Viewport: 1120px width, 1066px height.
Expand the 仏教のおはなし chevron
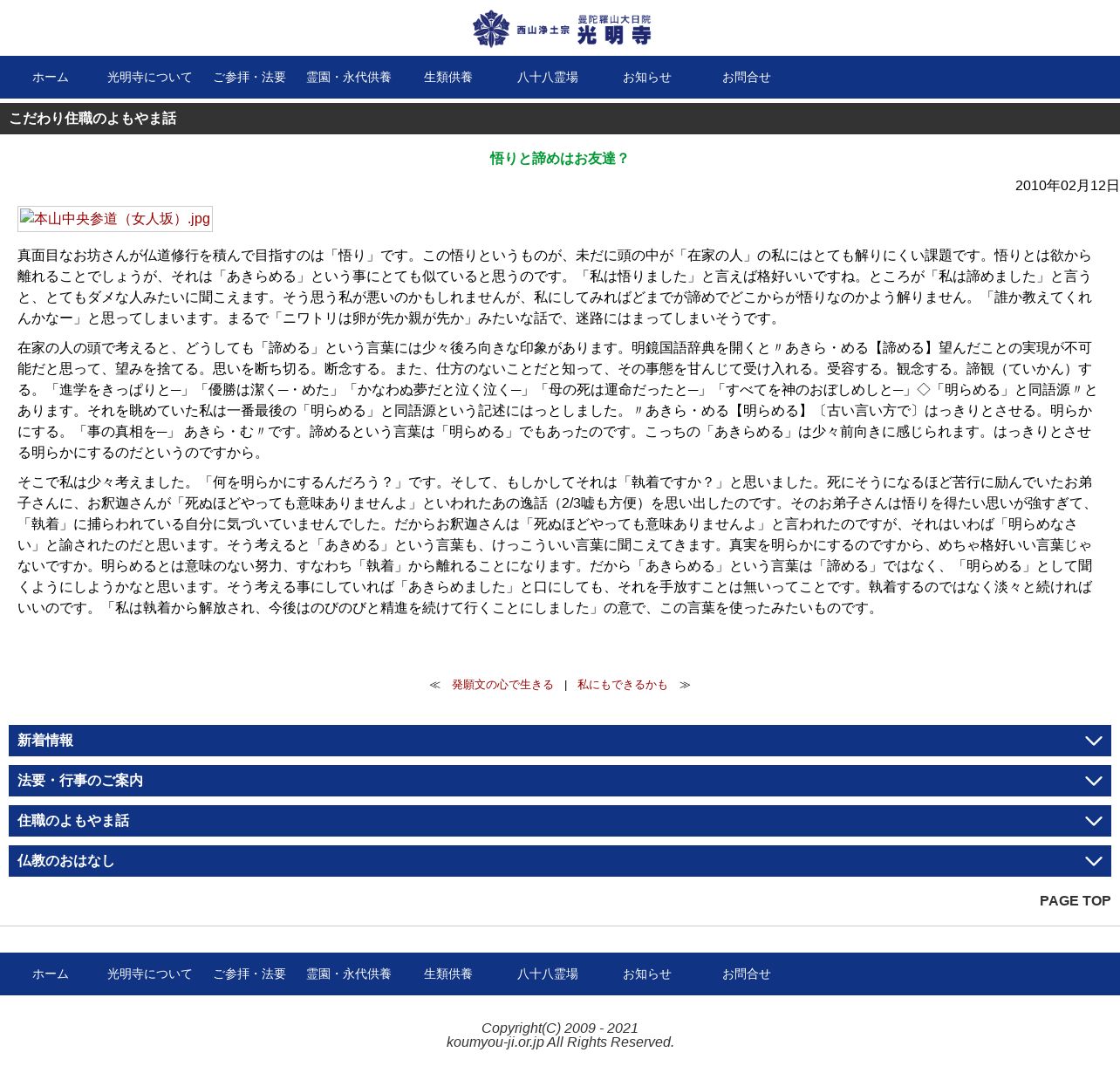click(x=1093, y=861)
